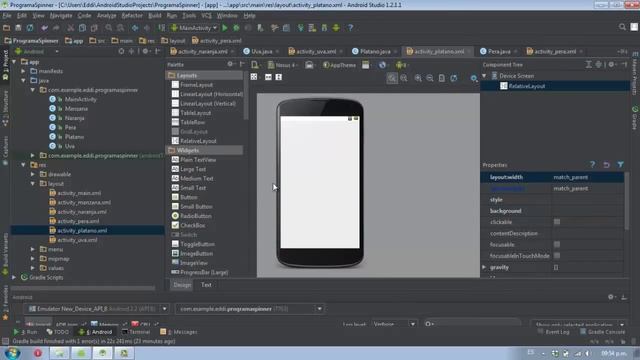Expand the drawable folder
This screenshot has height=360, width=640.
(x=33, y=174)
